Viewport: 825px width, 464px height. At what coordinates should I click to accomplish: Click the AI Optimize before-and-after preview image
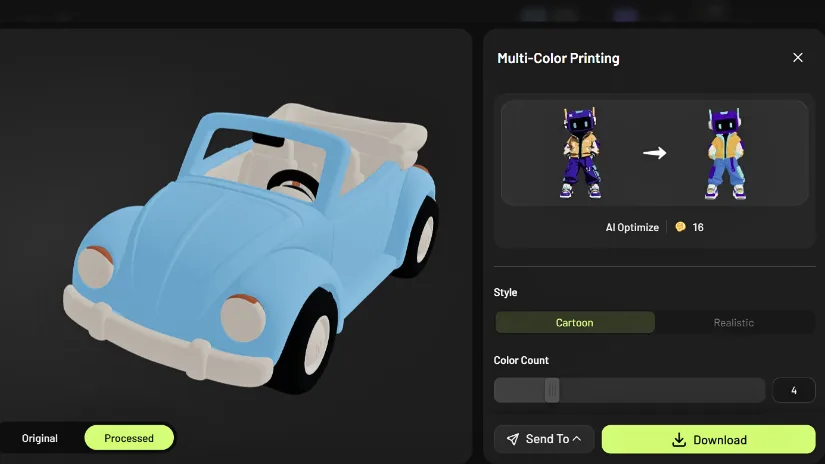[x=655, y=153]
